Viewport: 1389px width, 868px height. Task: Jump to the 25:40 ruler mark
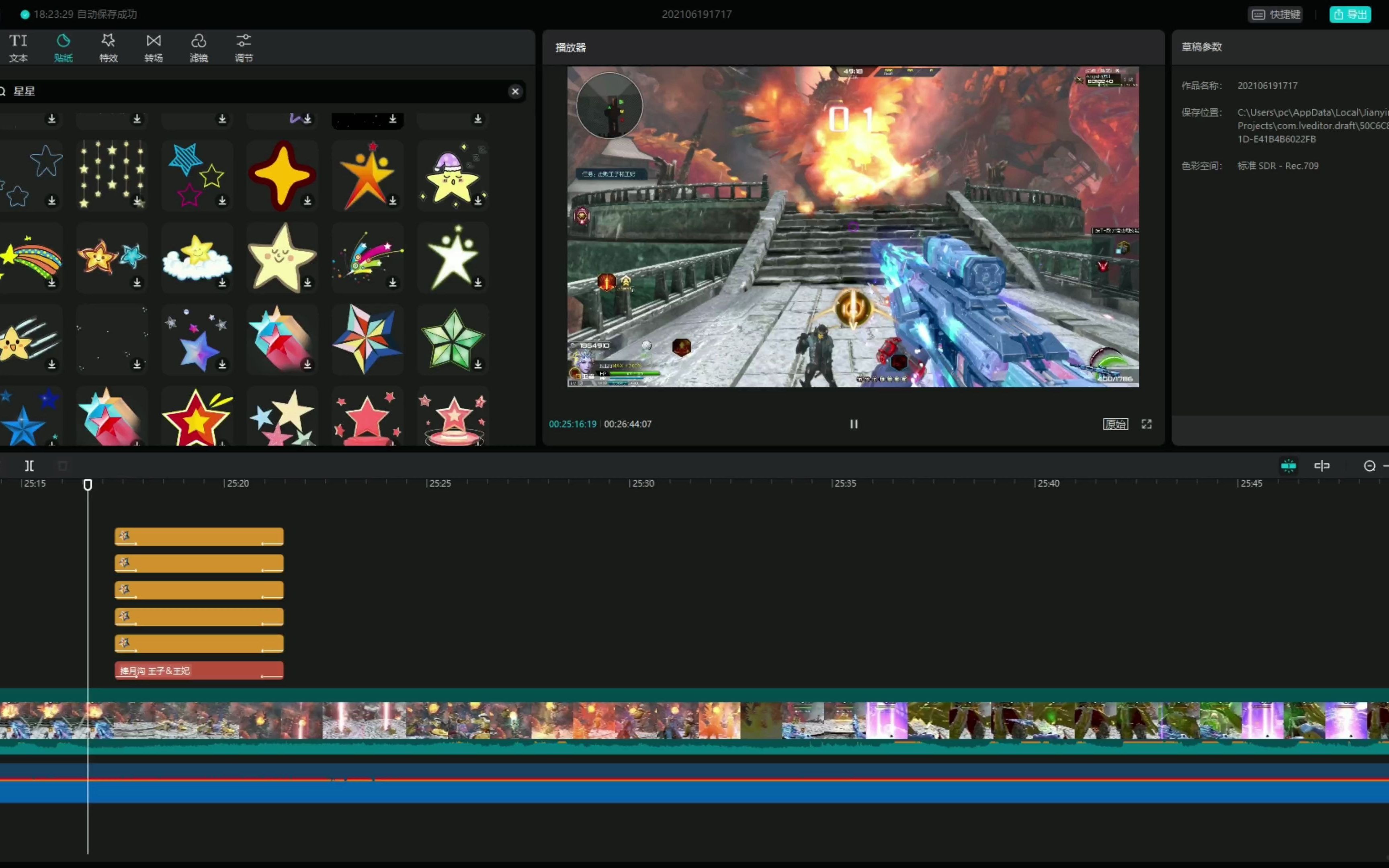(x=1047, y=483)
